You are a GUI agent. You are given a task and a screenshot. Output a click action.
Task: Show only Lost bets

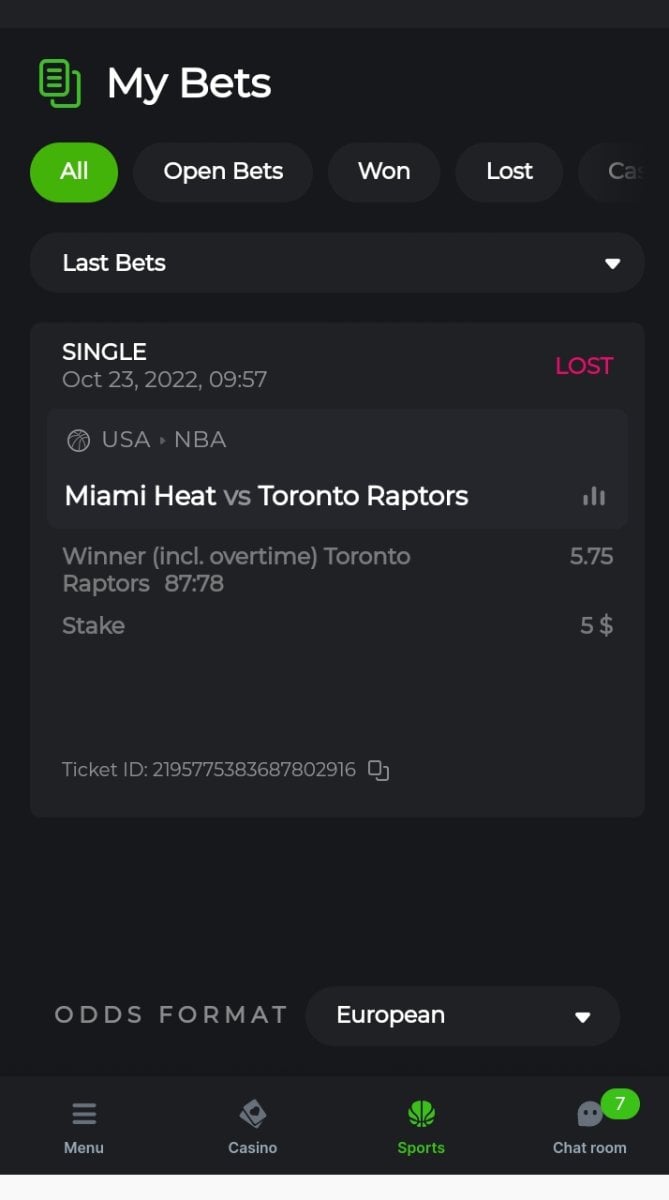[x=509, y=172]
